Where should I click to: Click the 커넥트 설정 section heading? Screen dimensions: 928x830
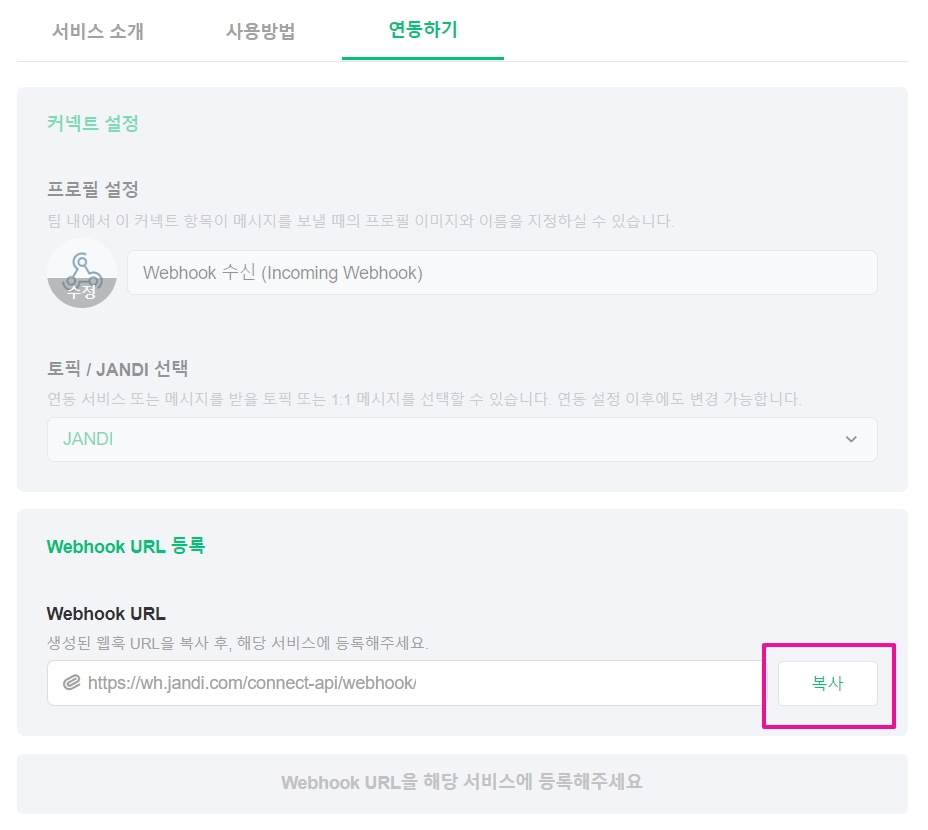(x=92, y=123)
